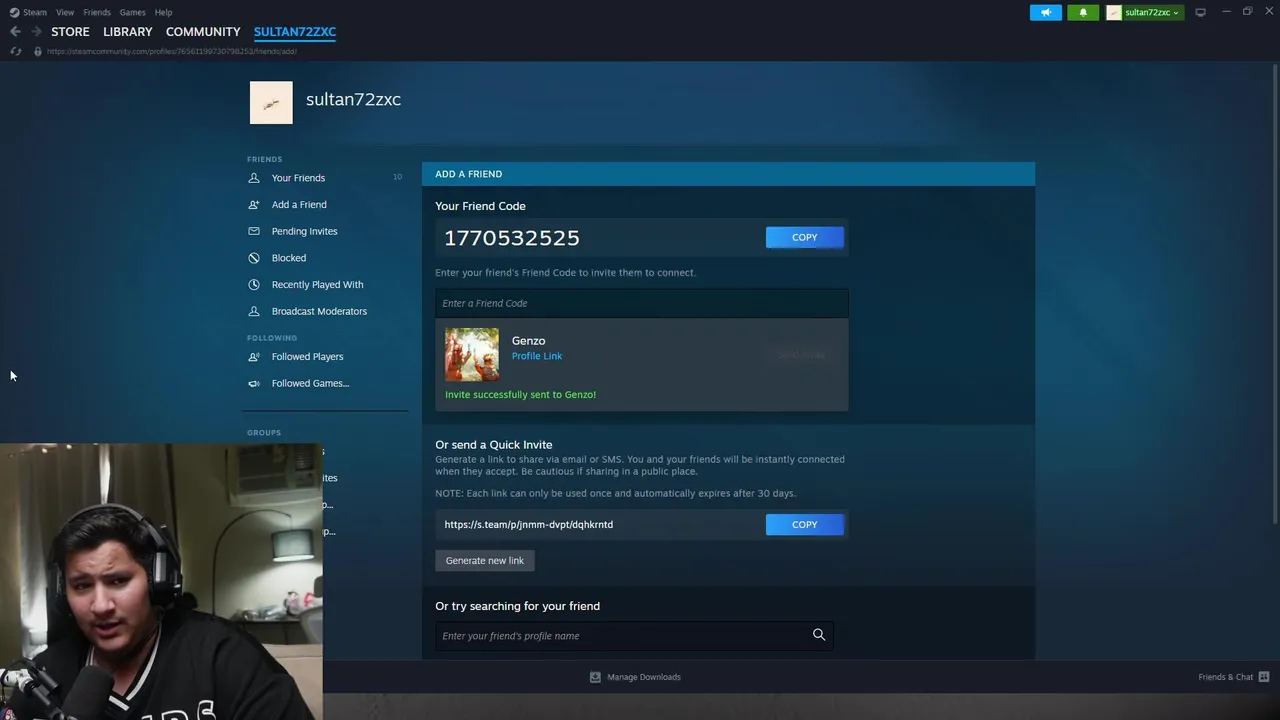Click the Add a Friend person-plus icon

254,204
